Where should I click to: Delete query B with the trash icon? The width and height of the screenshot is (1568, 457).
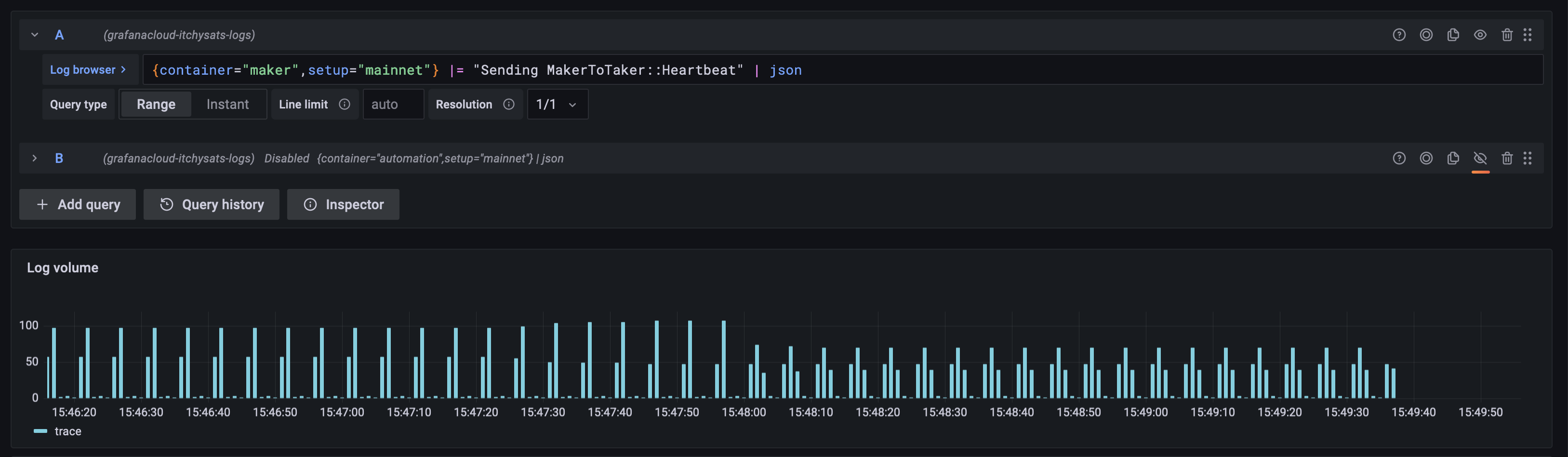pyautogui.click(x=1507, y=158)
